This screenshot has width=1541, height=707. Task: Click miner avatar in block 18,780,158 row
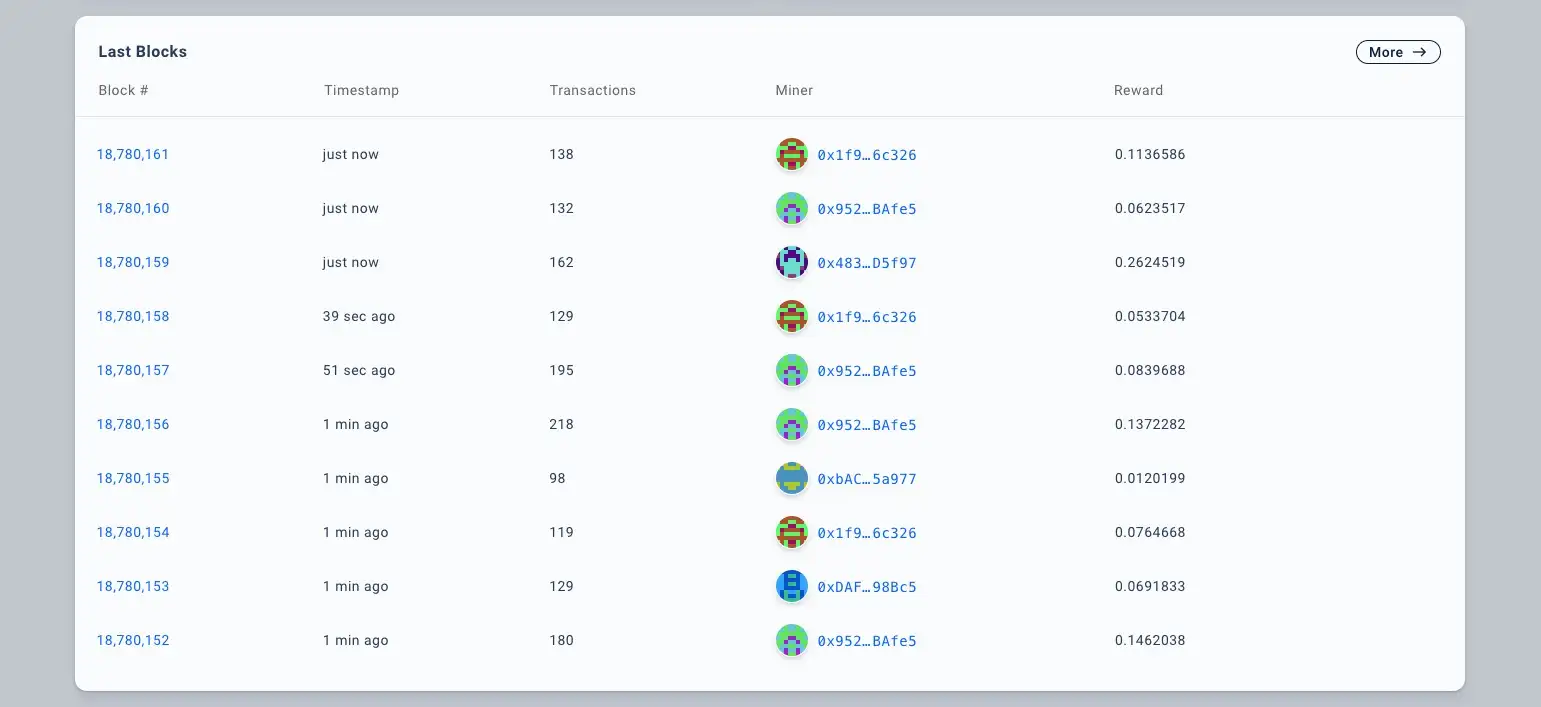pyautogui.click(x=791, y=316)
